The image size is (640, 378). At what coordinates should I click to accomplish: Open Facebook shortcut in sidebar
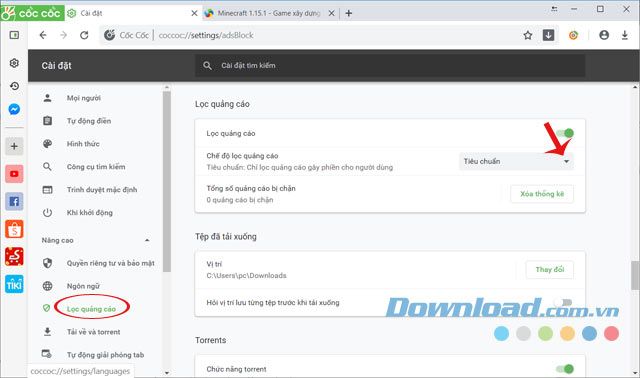click(x=14, y=201)
